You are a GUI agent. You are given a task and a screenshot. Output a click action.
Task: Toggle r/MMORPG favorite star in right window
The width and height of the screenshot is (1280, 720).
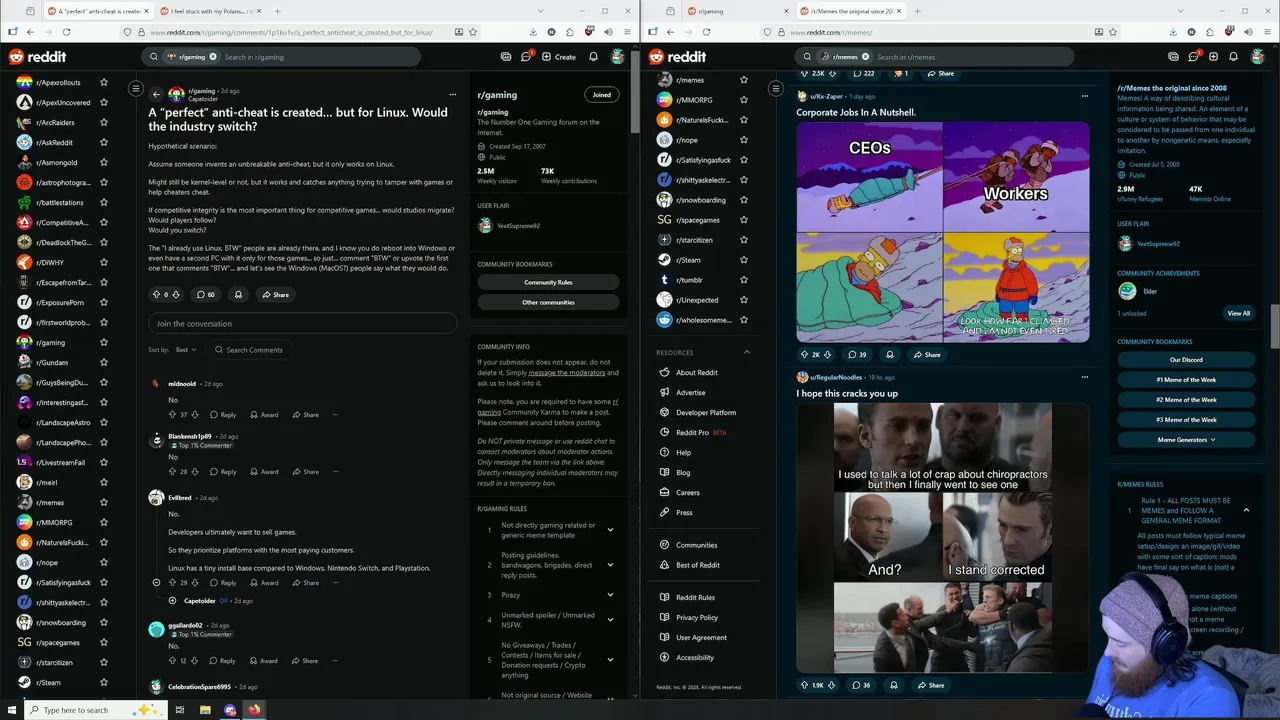click(x=743, y=100)
